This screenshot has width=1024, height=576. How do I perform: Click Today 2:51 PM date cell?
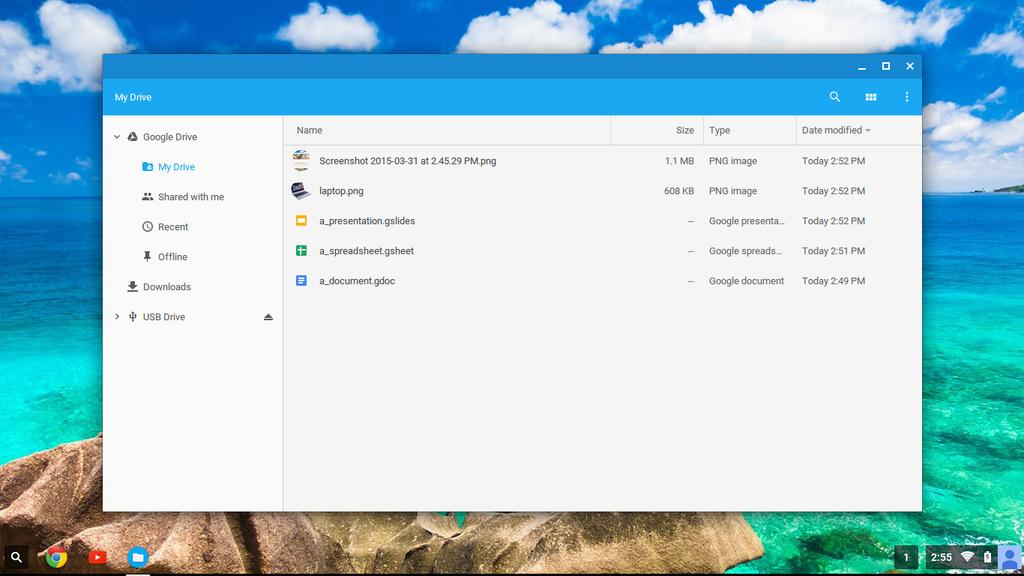(833, 251)
